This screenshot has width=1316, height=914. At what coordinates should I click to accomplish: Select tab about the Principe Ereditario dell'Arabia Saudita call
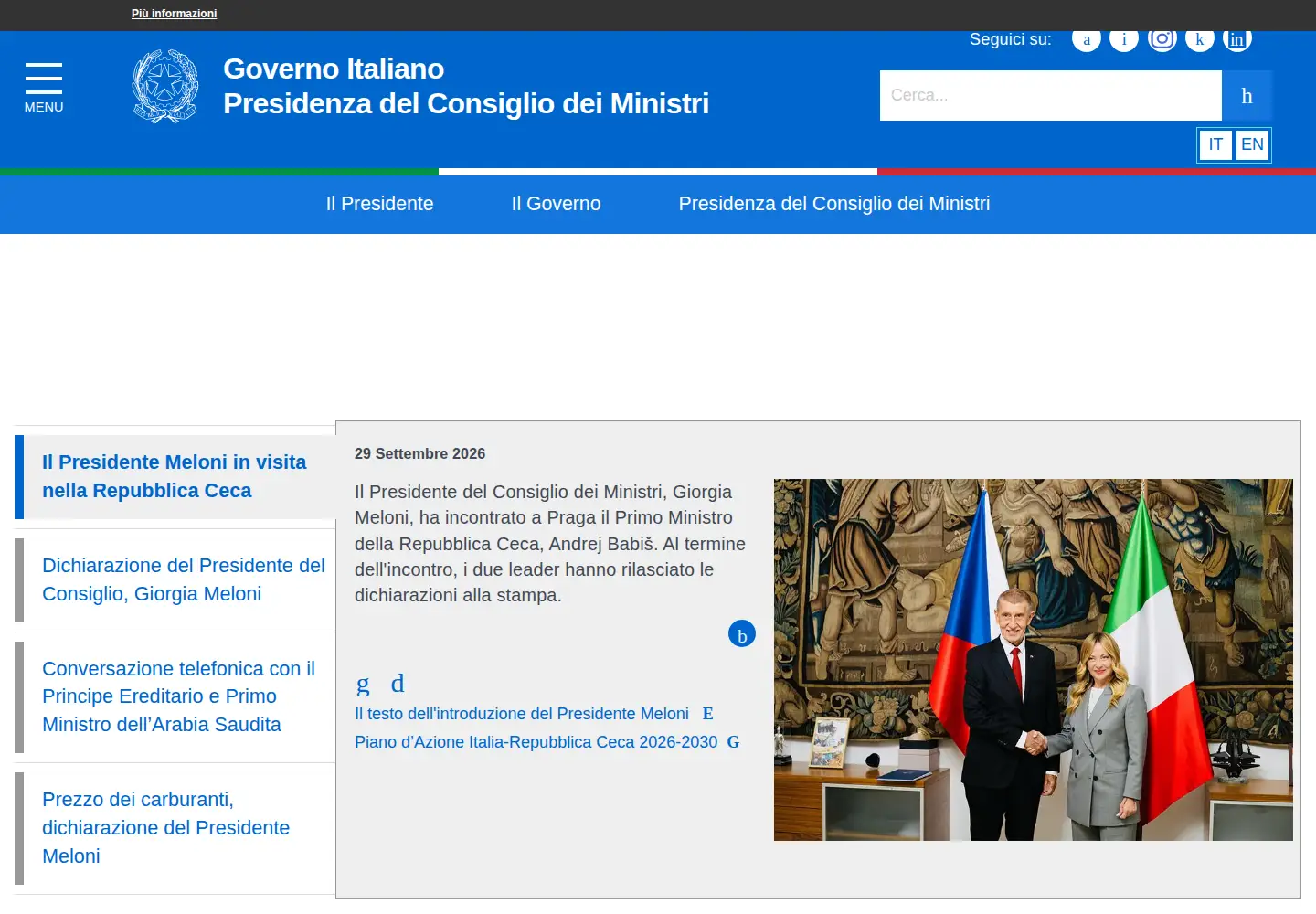click(x=175, y=696)
